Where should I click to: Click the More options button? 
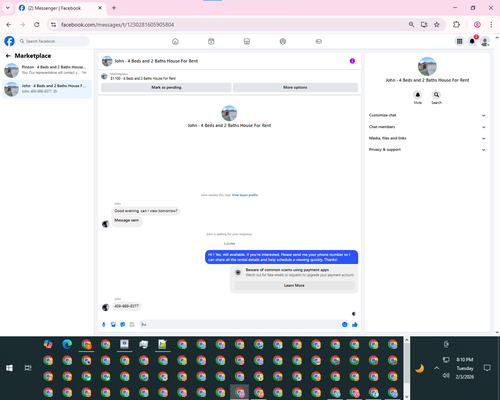pos(295,87)
